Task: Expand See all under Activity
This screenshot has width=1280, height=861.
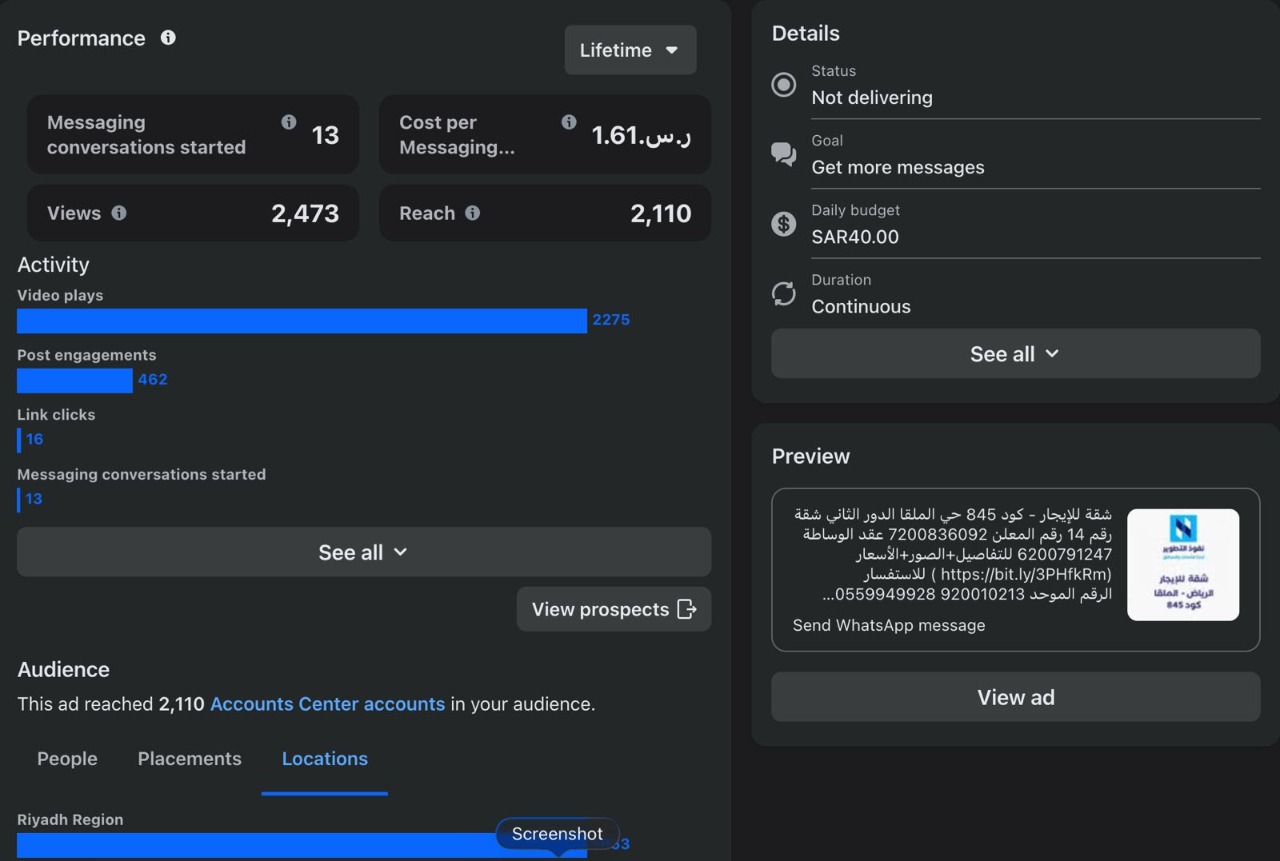Action: pyautogui.click(x=363, y=552)
